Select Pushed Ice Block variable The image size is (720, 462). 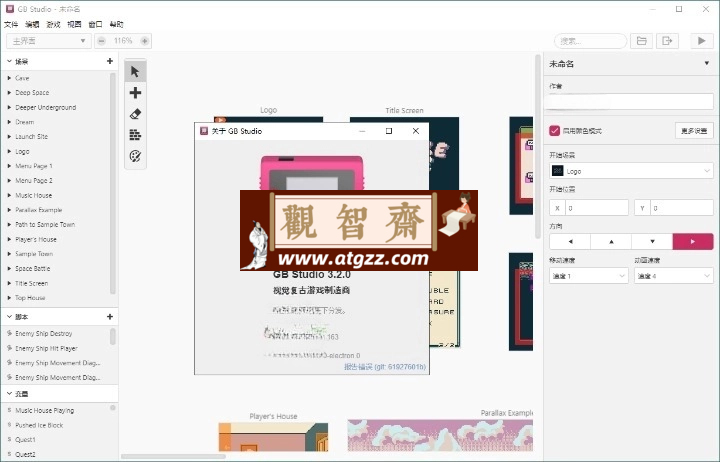pos(39,425)
